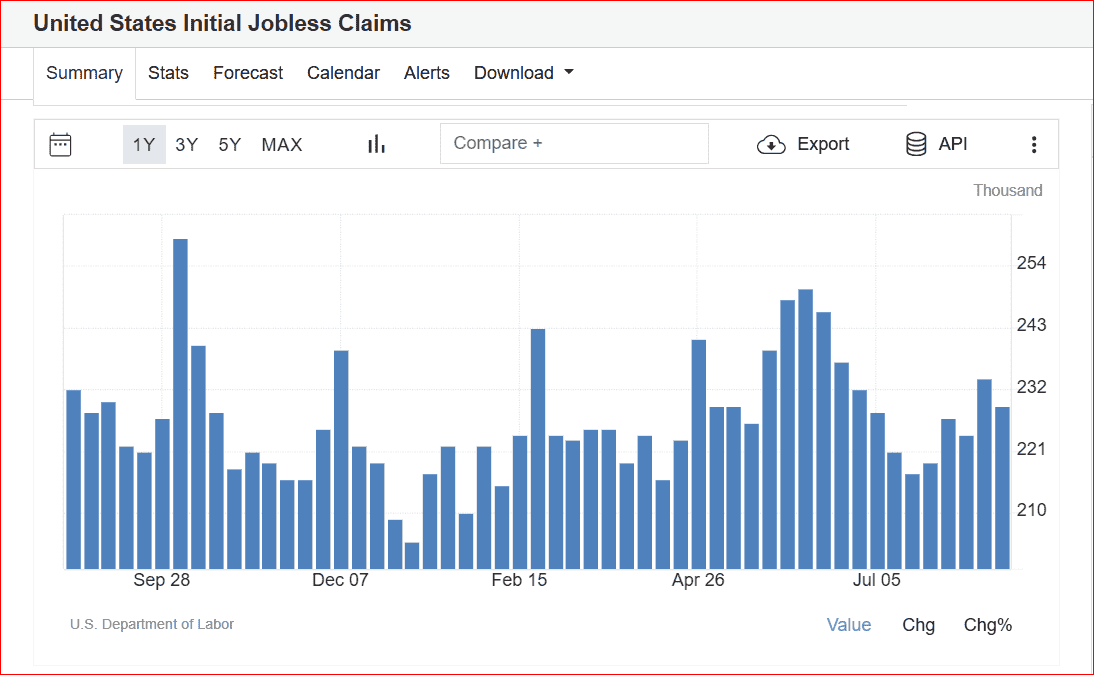Switch chart to Chg view
The image size is (1094, 675).
point(918,625)
